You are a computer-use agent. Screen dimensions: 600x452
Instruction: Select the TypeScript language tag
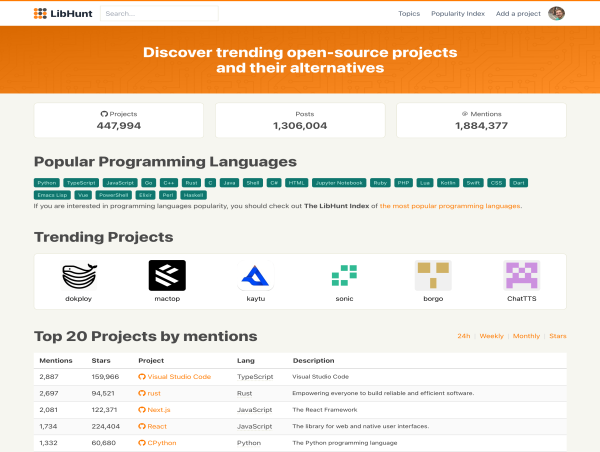coord(81,183)
